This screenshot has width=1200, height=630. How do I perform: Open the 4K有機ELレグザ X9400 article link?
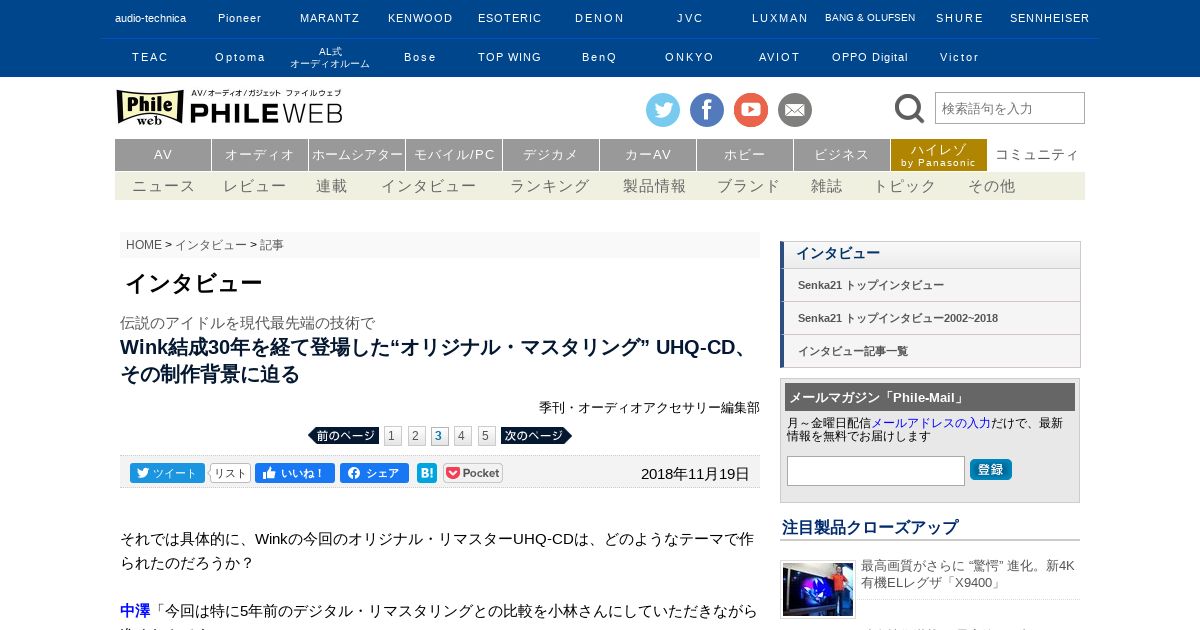(967, 574)
